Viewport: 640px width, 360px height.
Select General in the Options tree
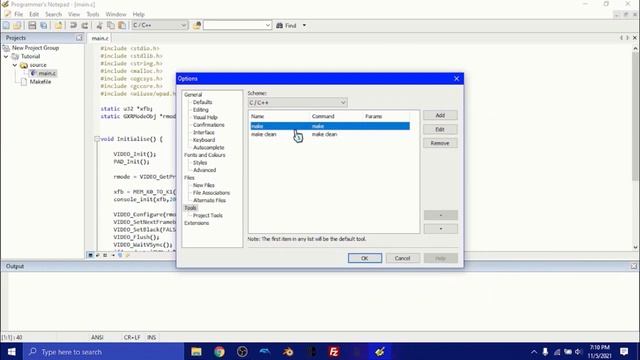[x=193, y=95]
